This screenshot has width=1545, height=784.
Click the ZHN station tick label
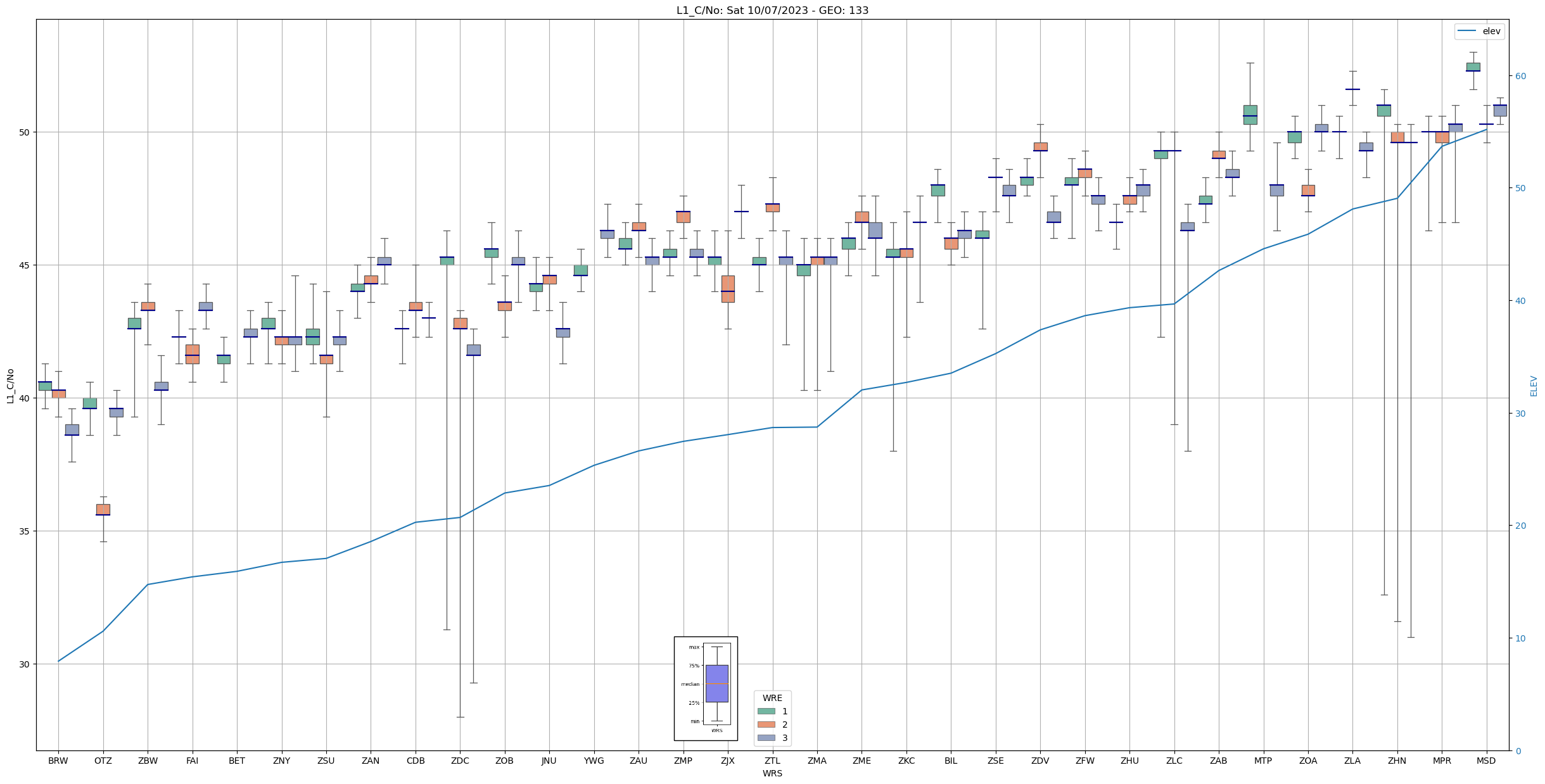tap(1397, 761)
